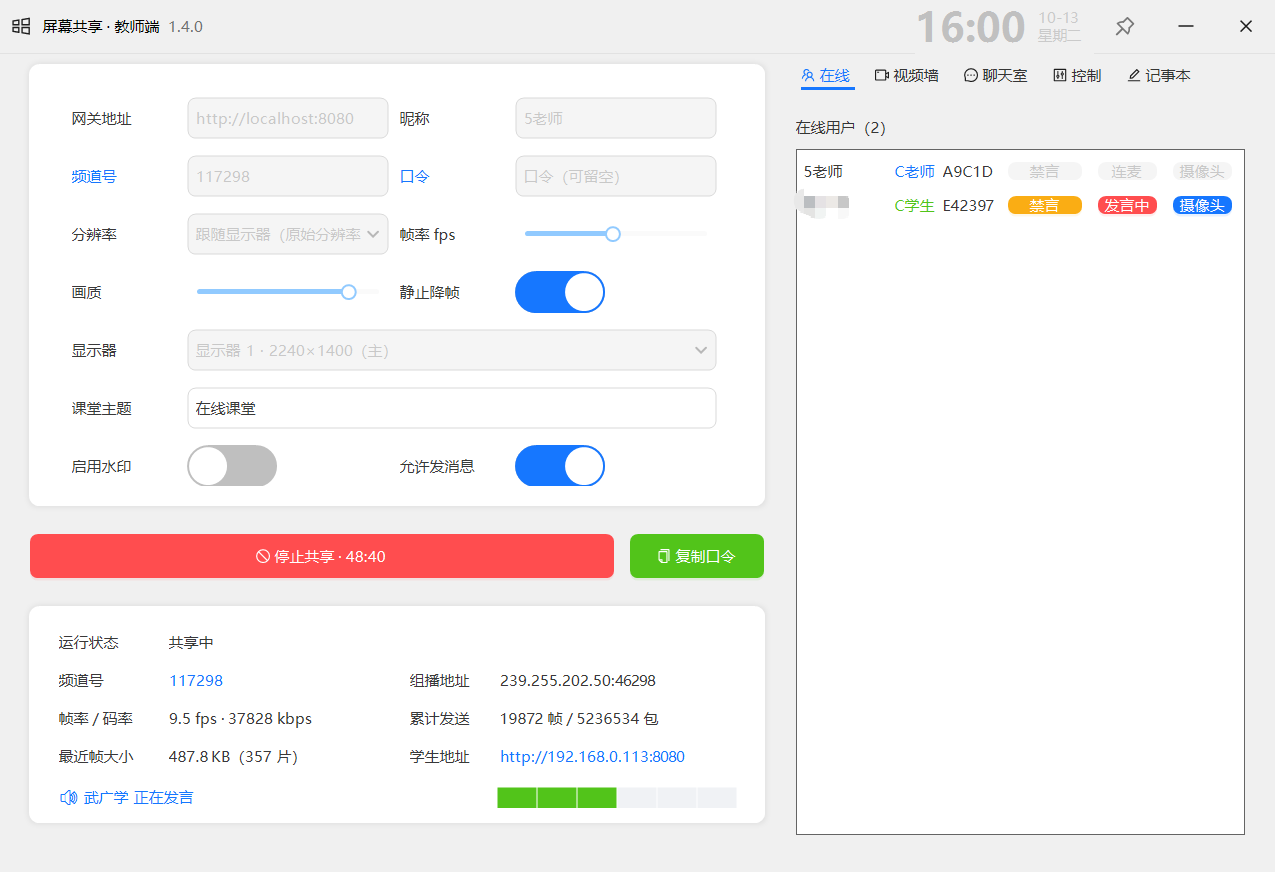Click the 画质 slider handle
This screenshot has height=873, width=1275.
coord(349,292)
